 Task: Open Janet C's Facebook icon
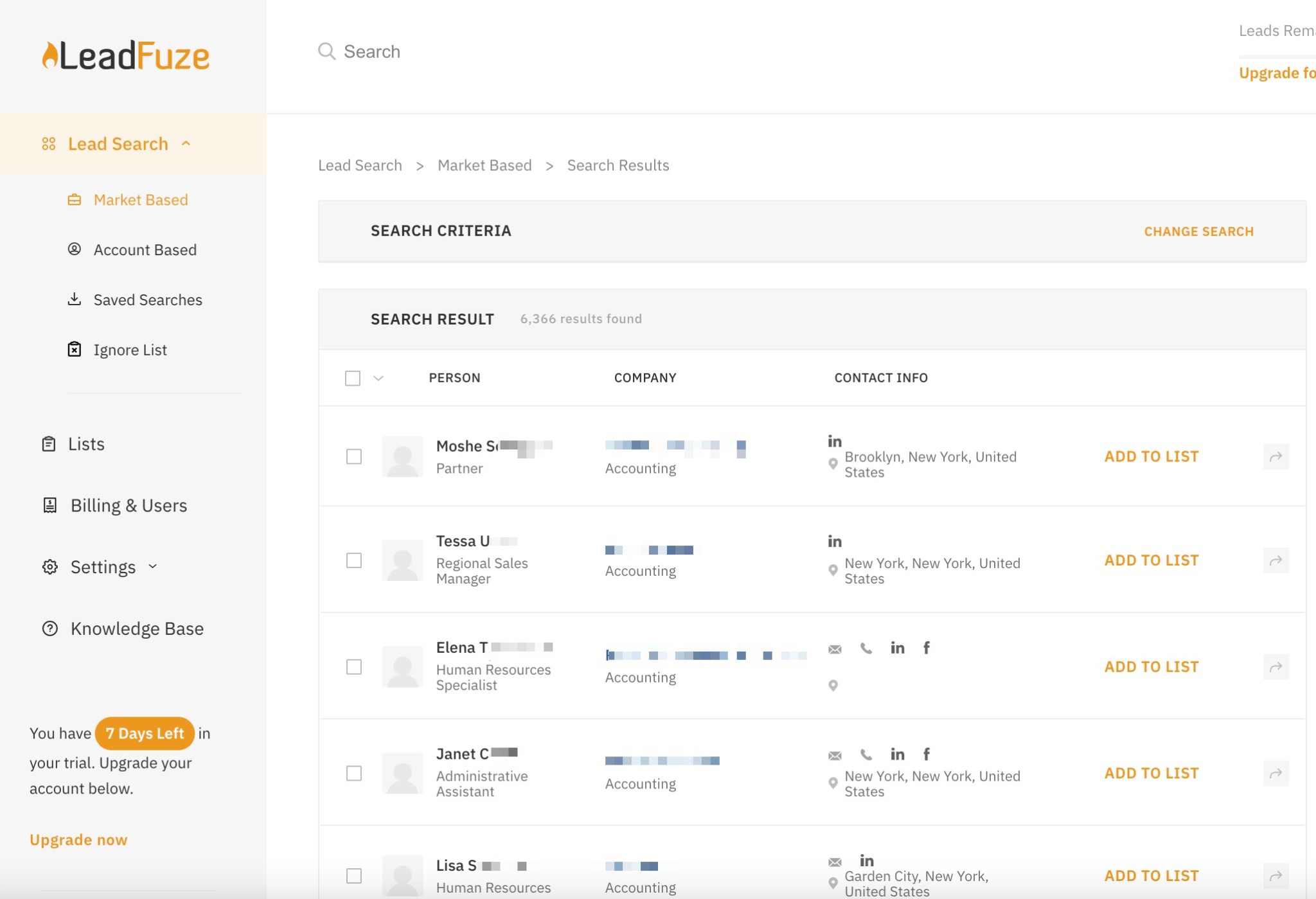coord(926,754)
